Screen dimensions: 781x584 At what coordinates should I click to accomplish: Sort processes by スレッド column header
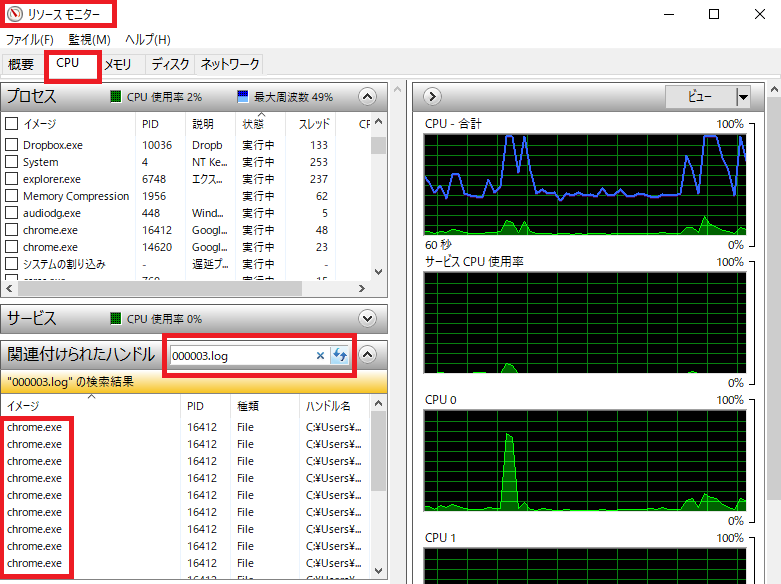point(314,124)
